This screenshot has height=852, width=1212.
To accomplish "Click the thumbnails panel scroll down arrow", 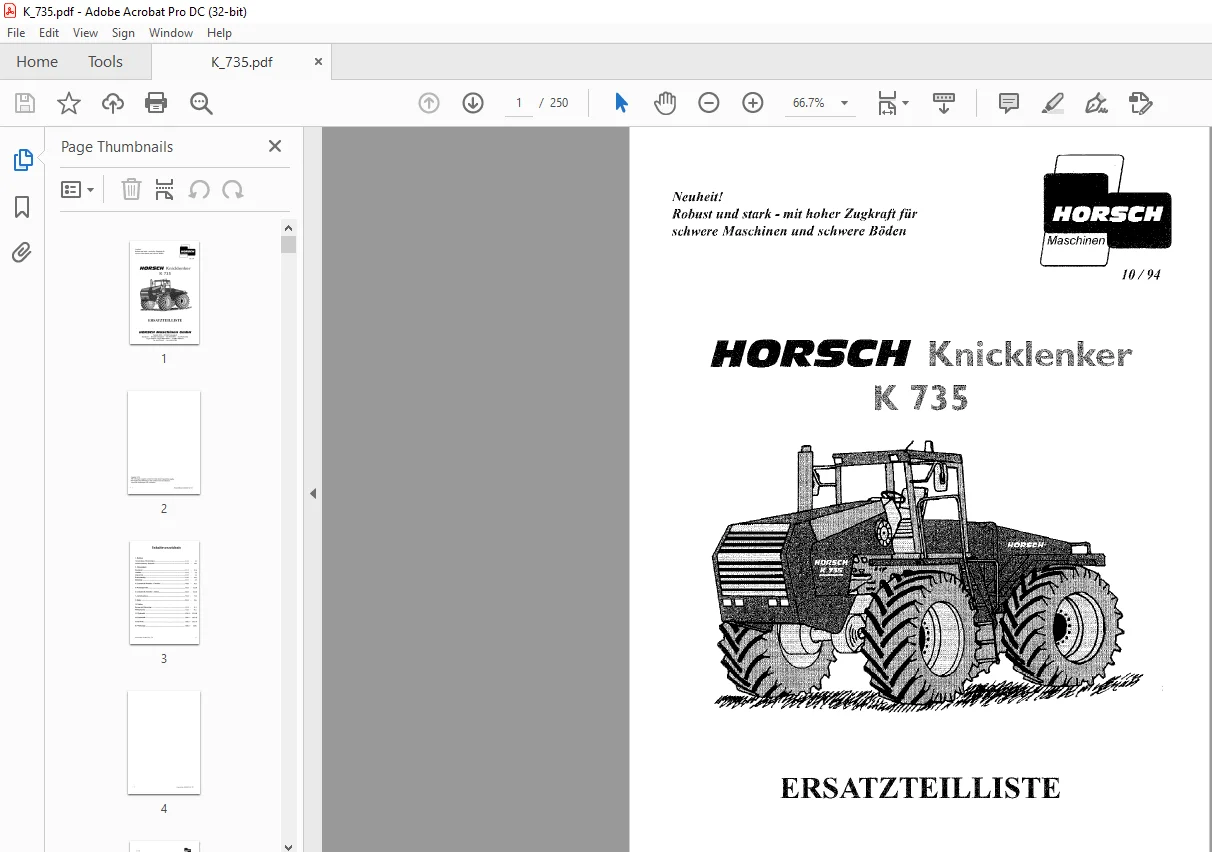I will tap(289, 845).
